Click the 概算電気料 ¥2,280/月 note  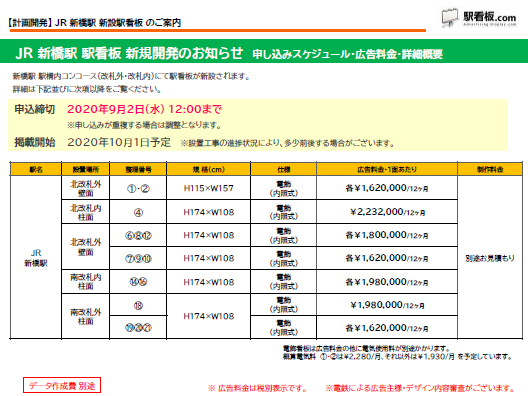coord(398,356)
